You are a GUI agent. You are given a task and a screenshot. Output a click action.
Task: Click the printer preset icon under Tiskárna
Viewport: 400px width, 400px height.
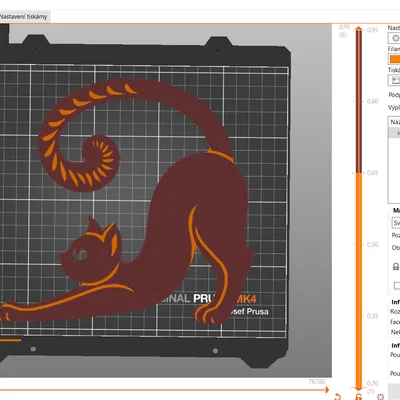[x=395, y=80]
